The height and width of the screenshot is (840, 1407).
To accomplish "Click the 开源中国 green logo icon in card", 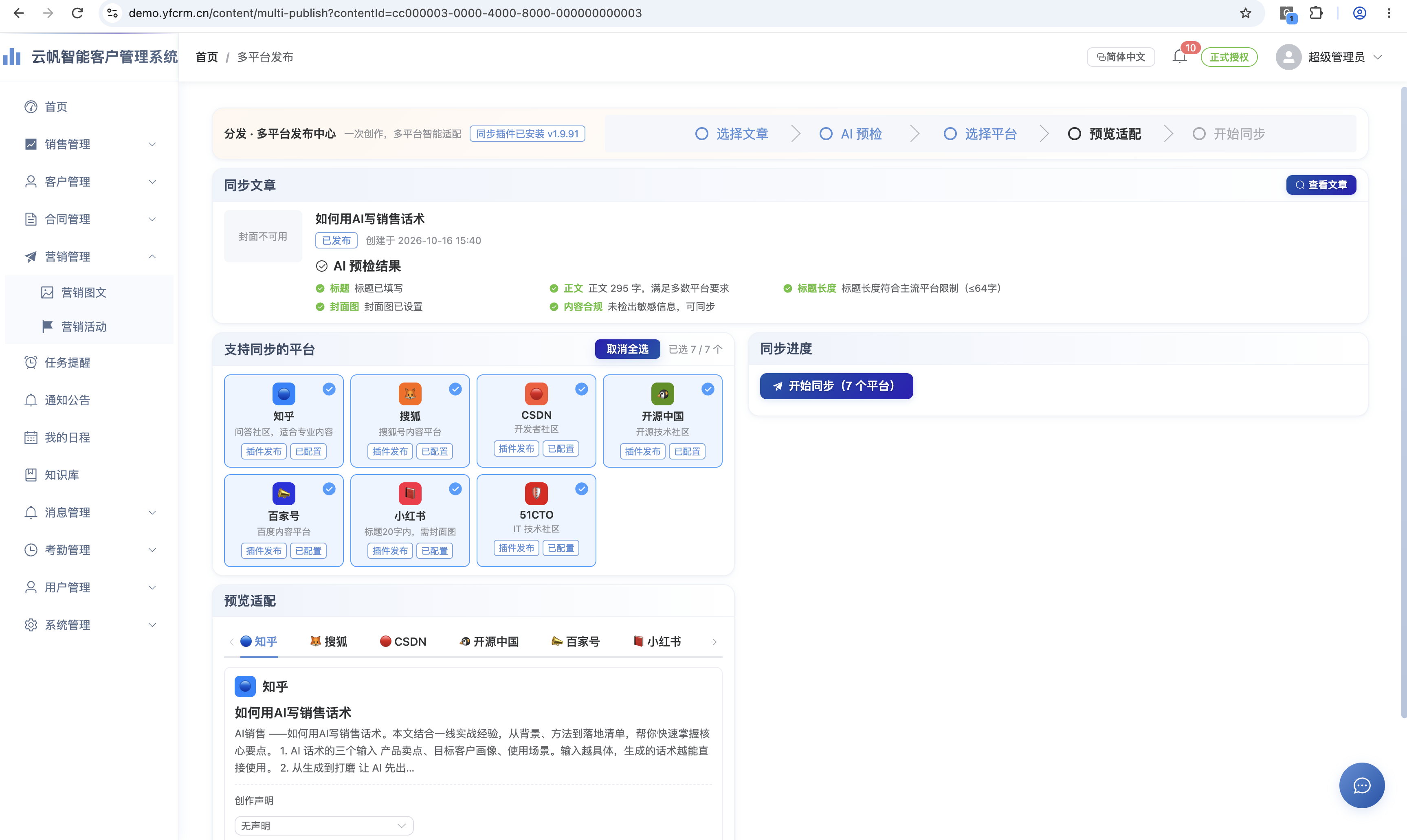I will coord(662,394).
